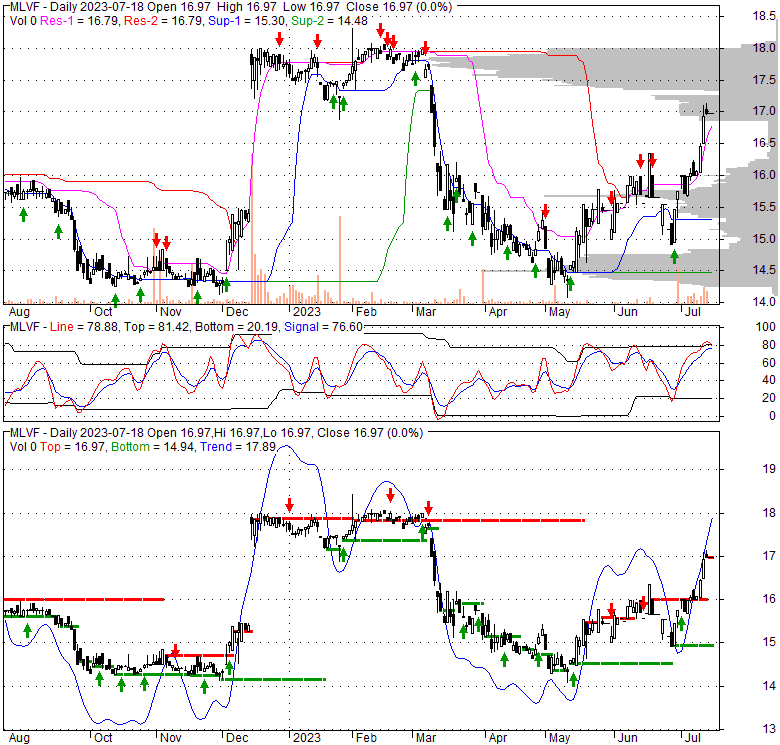Viewport: 780px width, 745px height.
Task: Click the 20 label on the oscillator axis
Action: point(769,398)
